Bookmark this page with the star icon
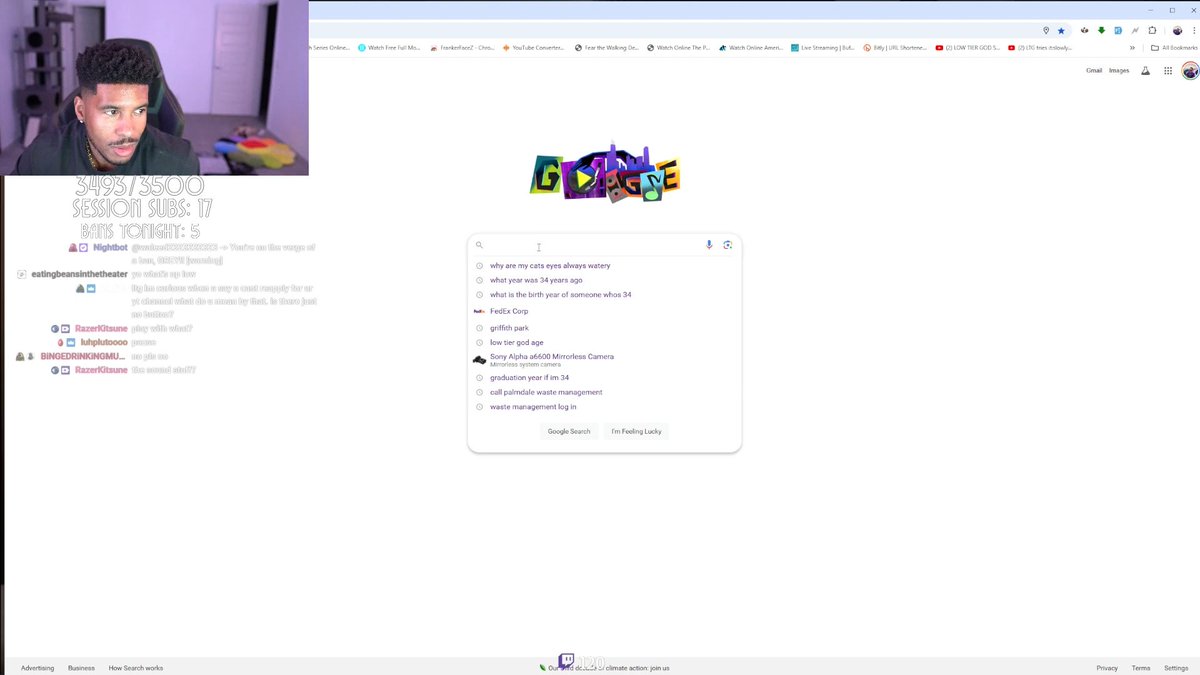 [x=1061, y=31]
